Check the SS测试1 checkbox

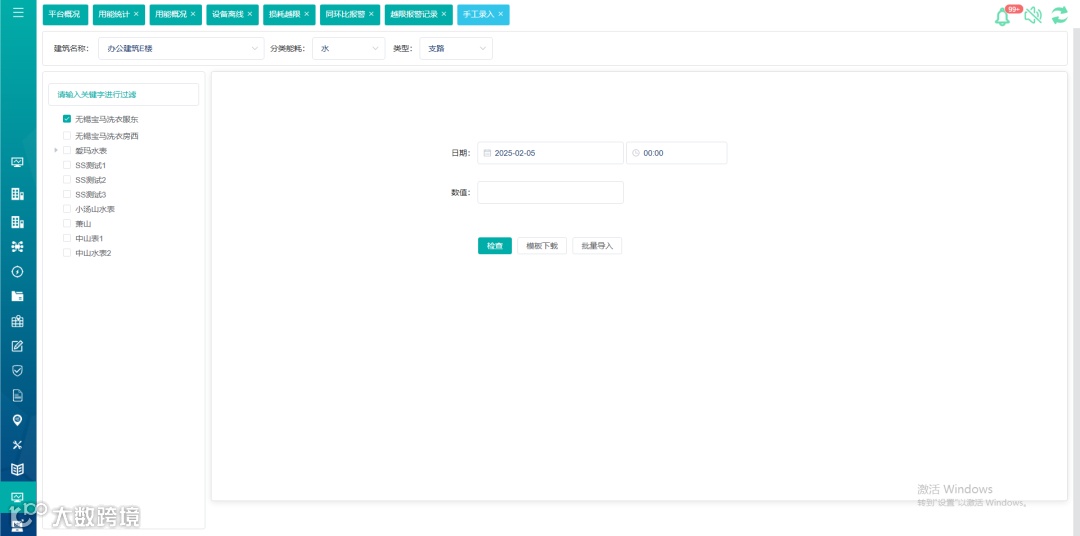tap(67, 165)
